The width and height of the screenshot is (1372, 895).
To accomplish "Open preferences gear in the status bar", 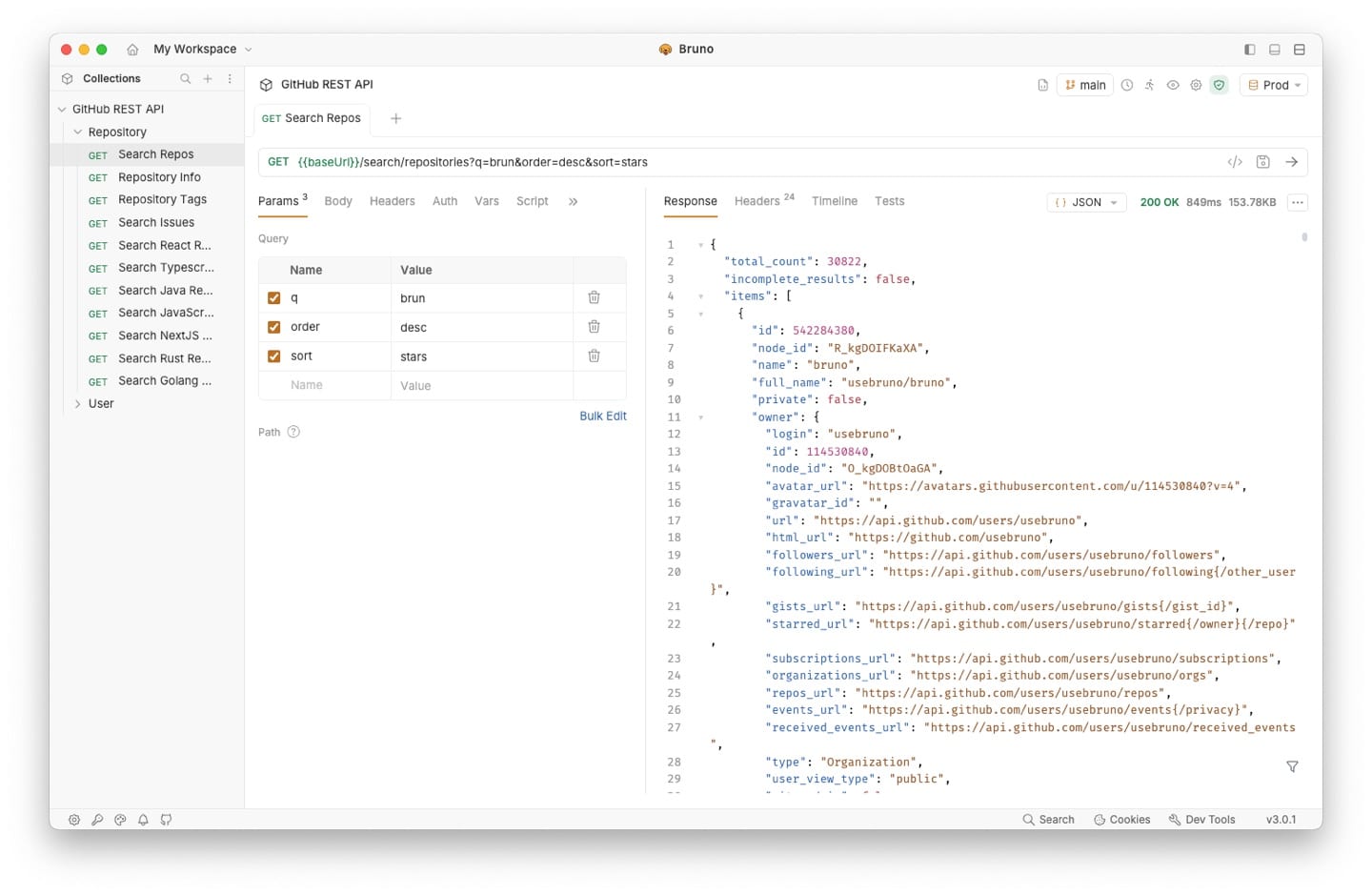I will click(x=74, y=820).
